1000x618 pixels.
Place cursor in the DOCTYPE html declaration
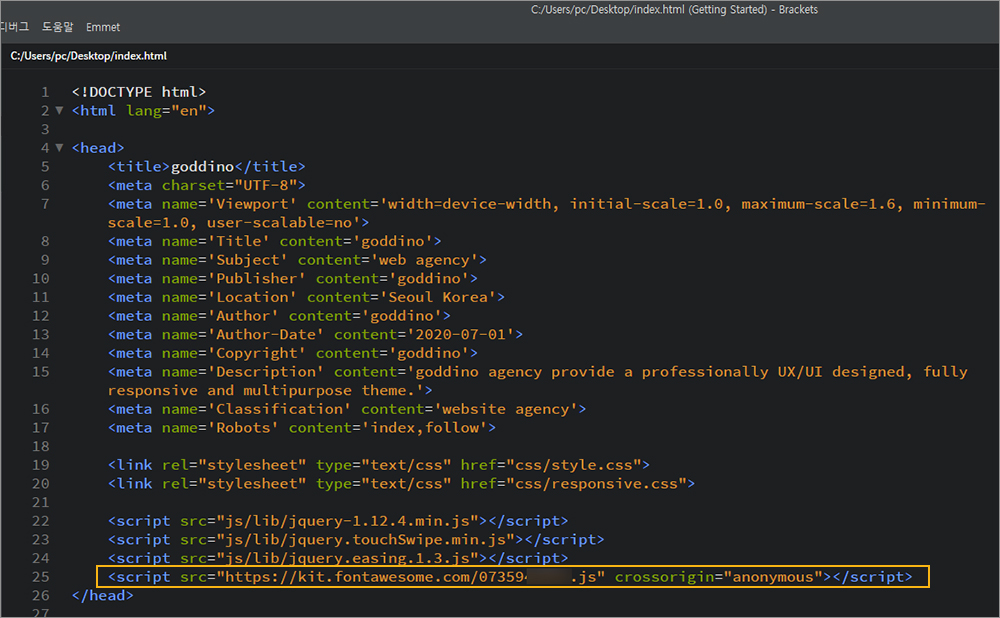(x=138, y=92)
